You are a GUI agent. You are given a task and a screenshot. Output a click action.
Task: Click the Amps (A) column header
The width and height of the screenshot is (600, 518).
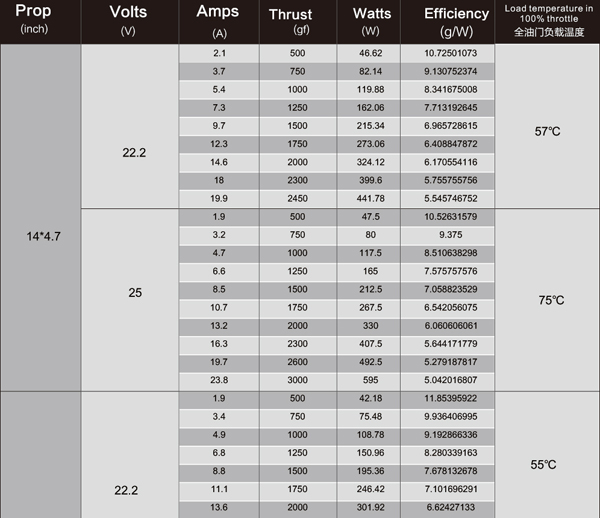219,20
